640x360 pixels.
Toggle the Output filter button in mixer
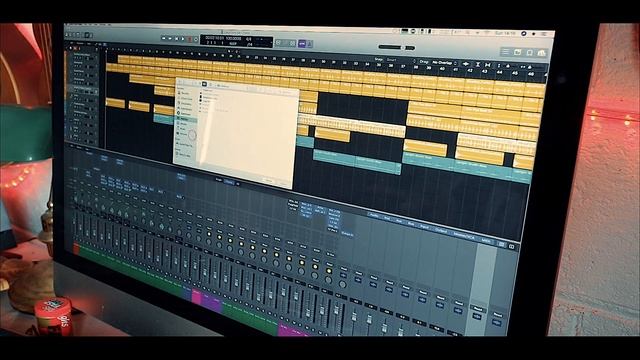441,231
